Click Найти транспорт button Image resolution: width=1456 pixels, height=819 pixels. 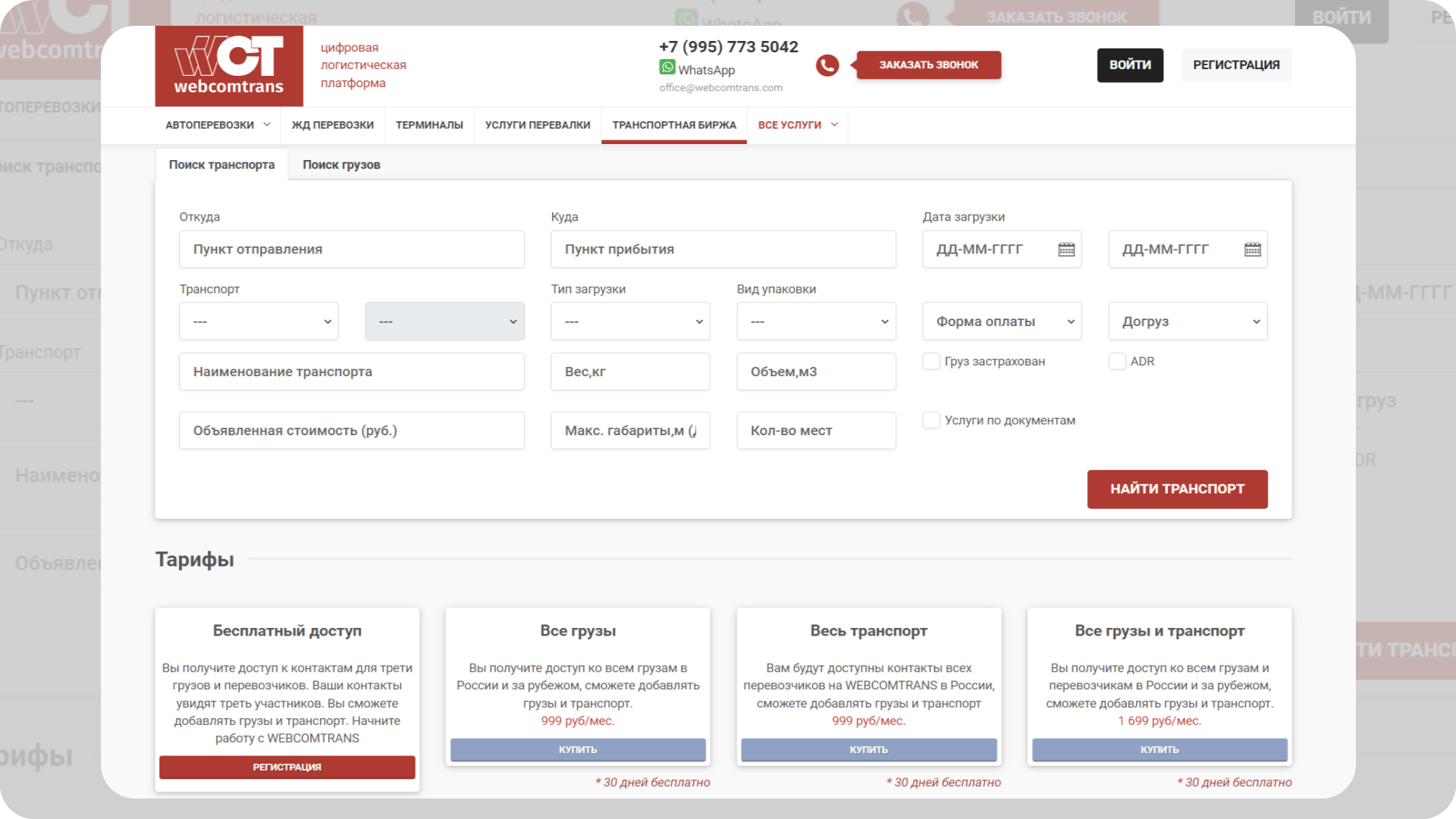1177,489
